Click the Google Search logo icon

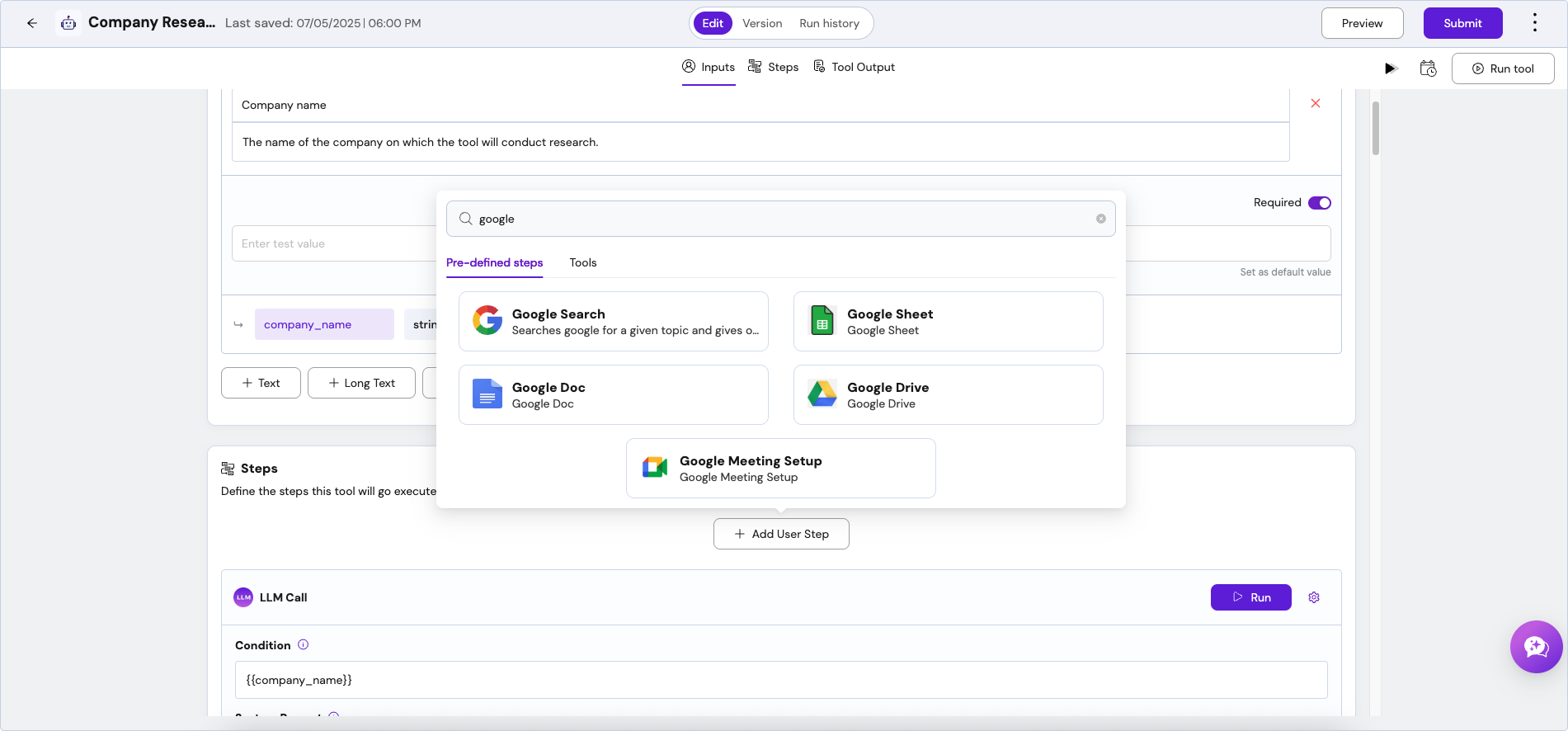pyautogui.click(x=487, y=320)
